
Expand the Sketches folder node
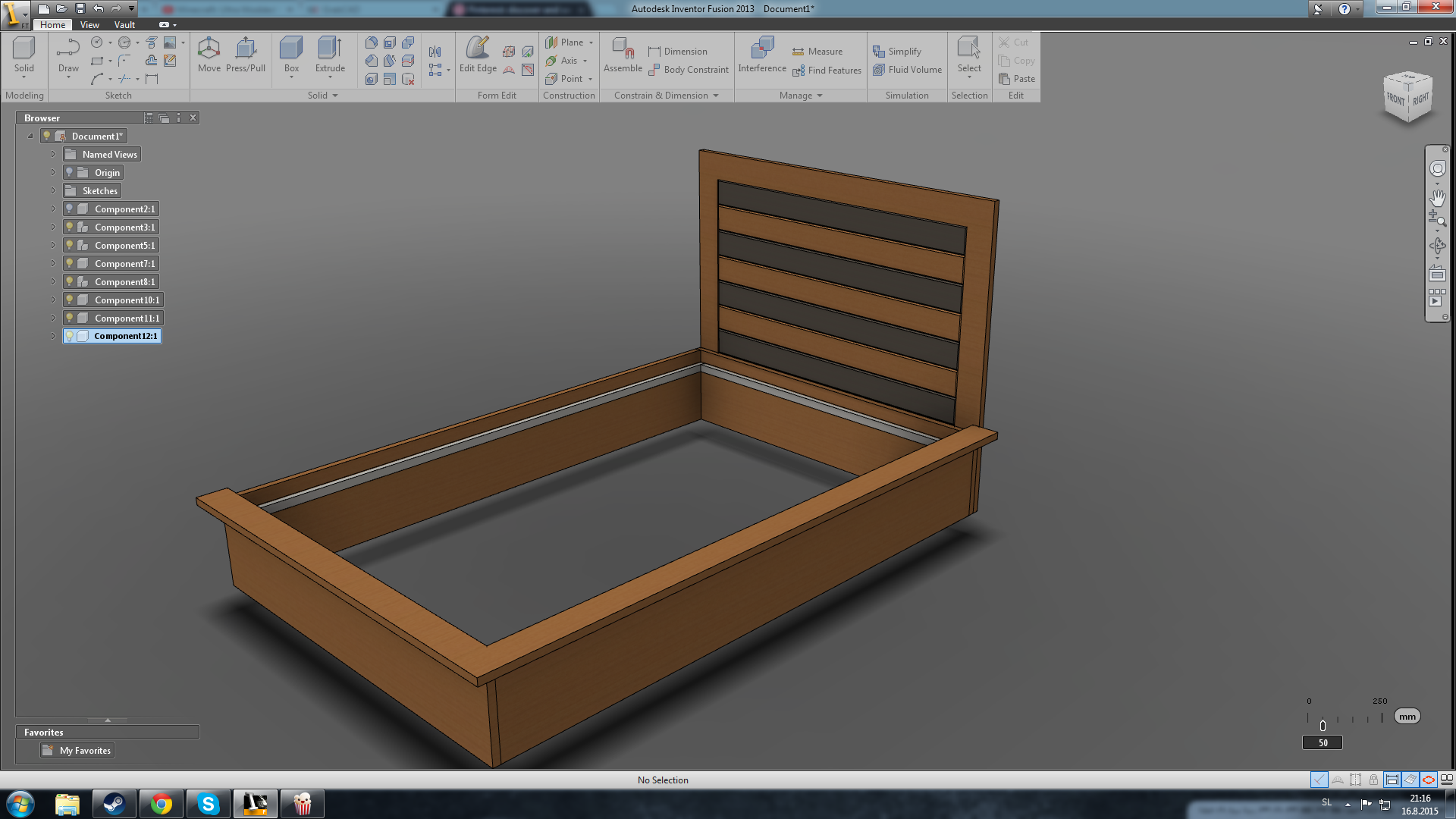(x=53, y=190)
